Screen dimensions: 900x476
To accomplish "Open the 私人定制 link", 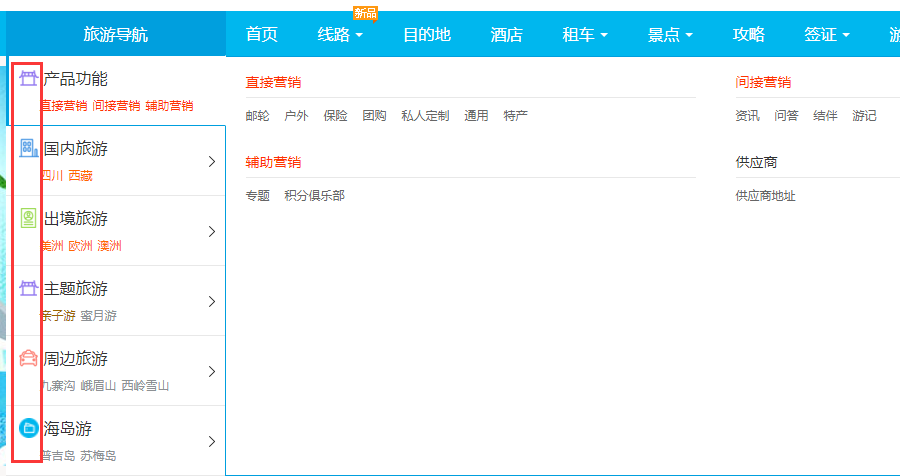I will pos(425,116).
